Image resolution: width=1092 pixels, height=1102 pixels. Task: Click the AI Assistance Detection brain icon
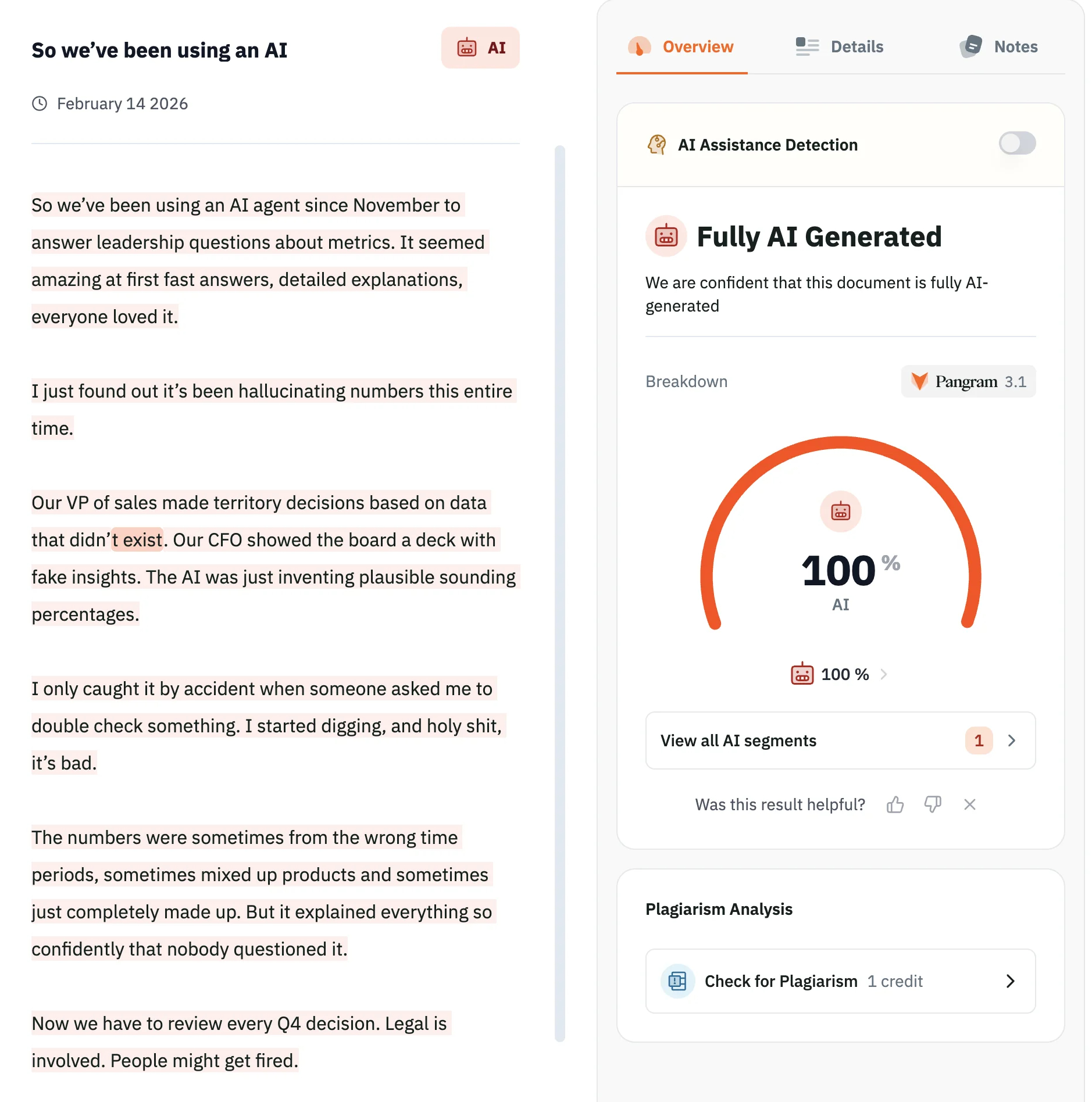pos(657,145)
